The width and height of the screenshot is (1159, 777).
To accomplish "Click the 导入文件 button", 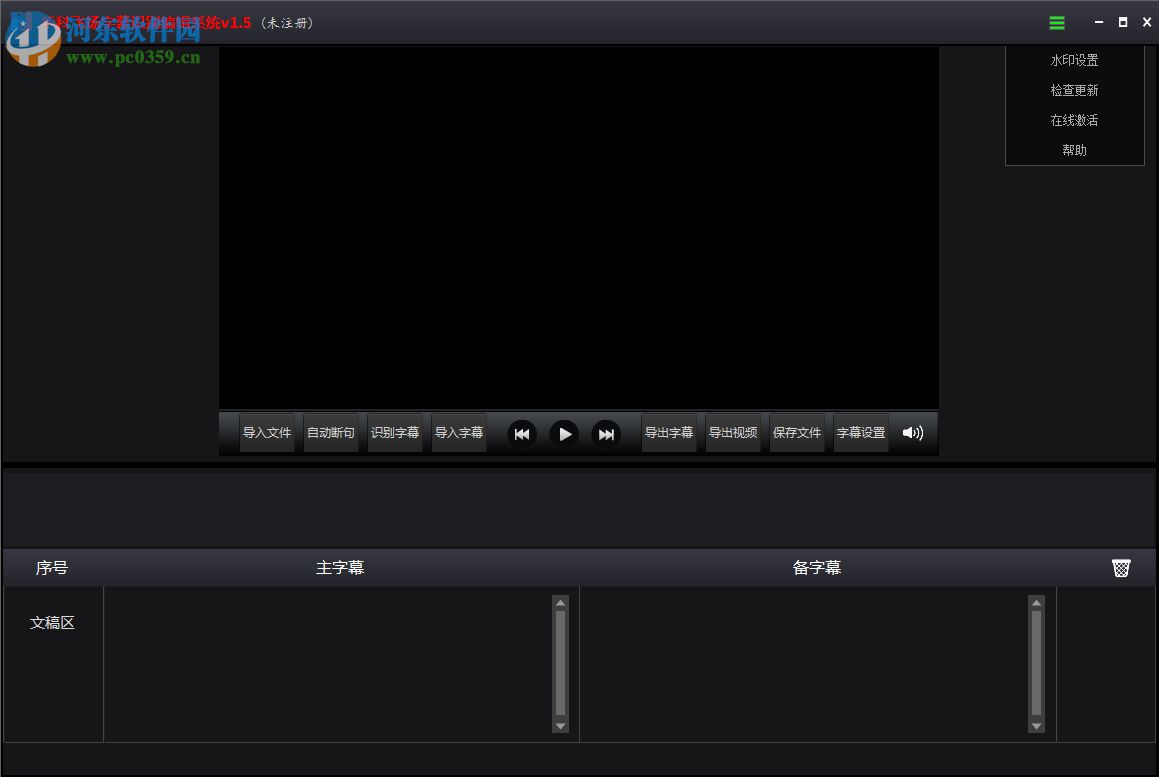I will point(267,432).
